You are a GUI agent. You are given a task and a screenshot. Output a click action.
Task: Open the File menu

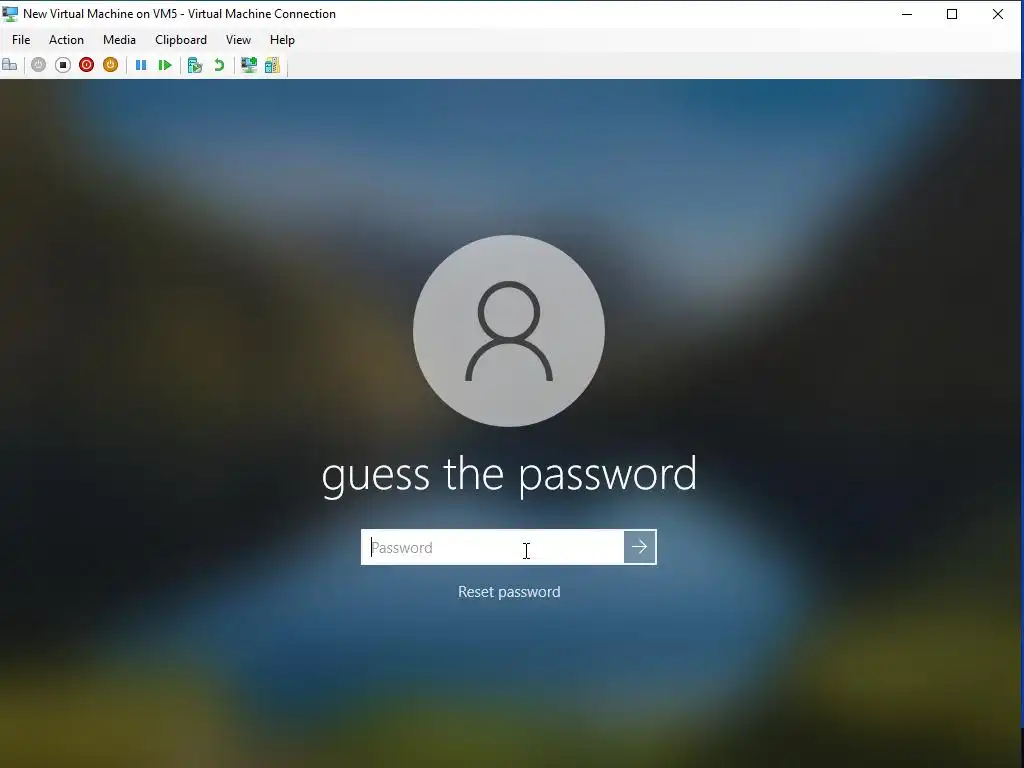[21, 40]
